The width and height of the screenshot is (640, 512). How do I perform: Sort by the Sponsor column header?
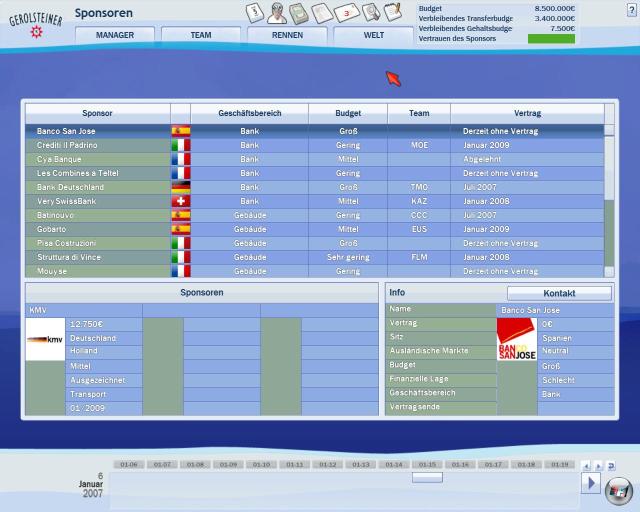pyautogui.click(x=98, y=113)
